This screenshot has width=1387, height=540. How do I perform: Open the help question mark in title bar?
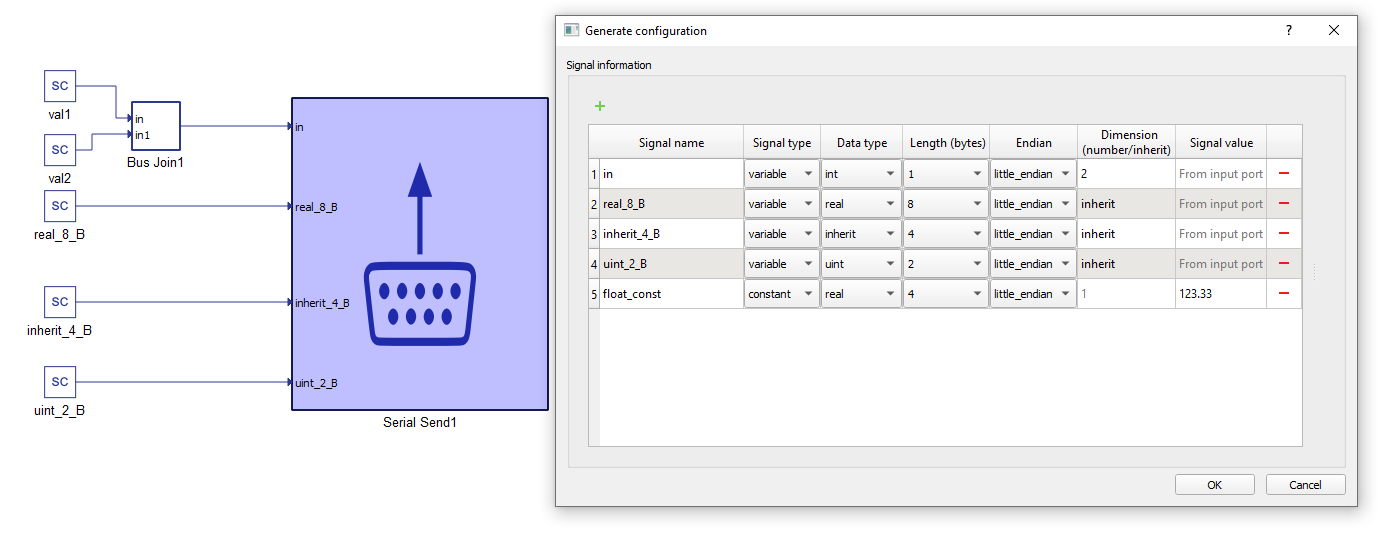point(1289,31)
